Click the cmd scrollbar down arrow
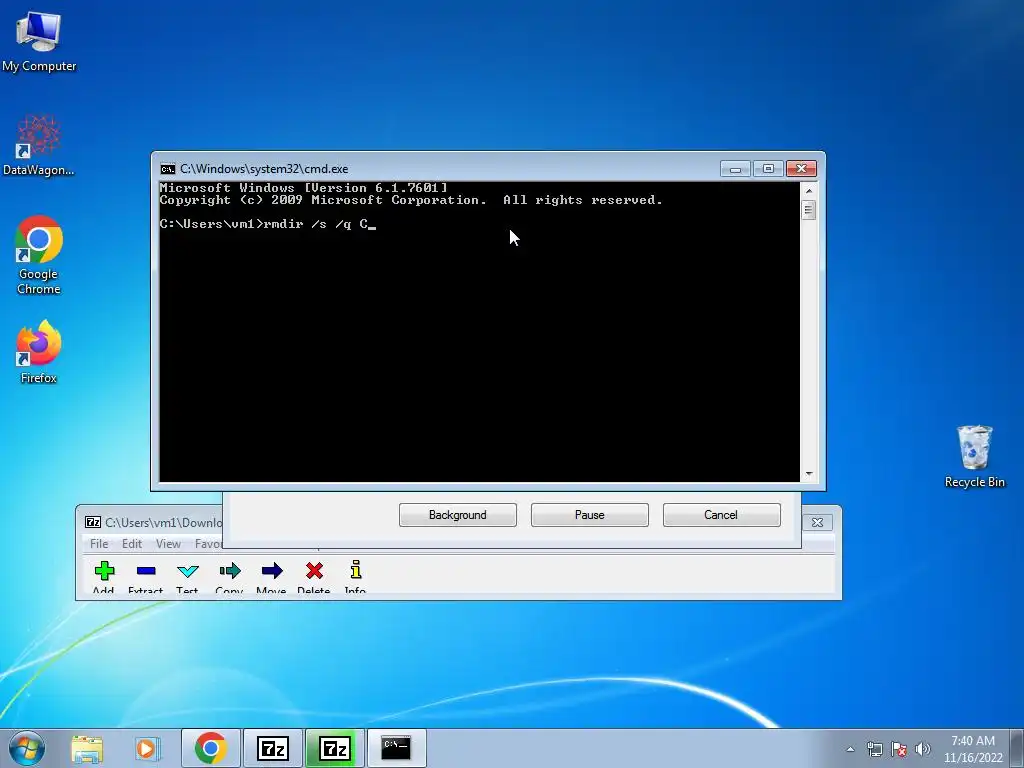The width and height of the screenshot is (1024, 768). [808, 474]
